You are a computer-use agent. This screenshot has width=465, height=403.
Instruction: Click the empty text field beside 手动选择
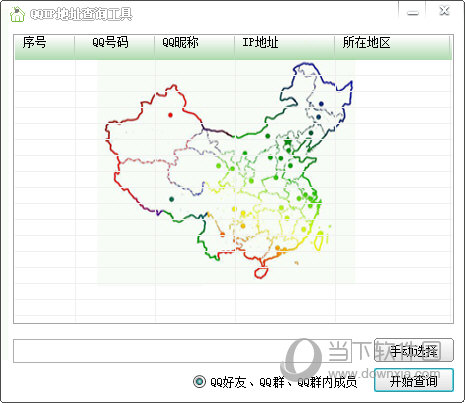tap(182, 351)
